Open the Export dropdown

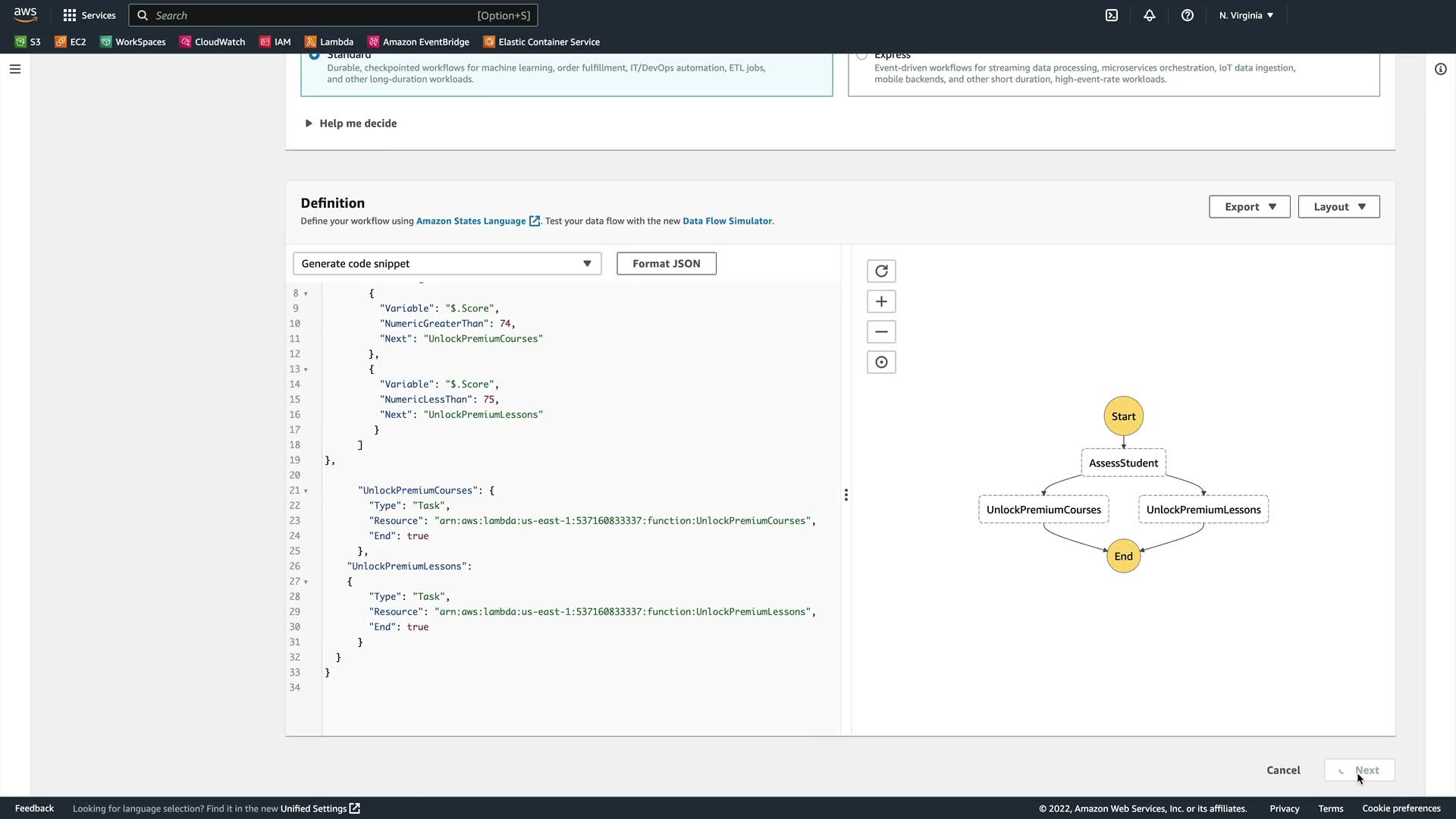pyautogui.click(x=1249, y=207)
